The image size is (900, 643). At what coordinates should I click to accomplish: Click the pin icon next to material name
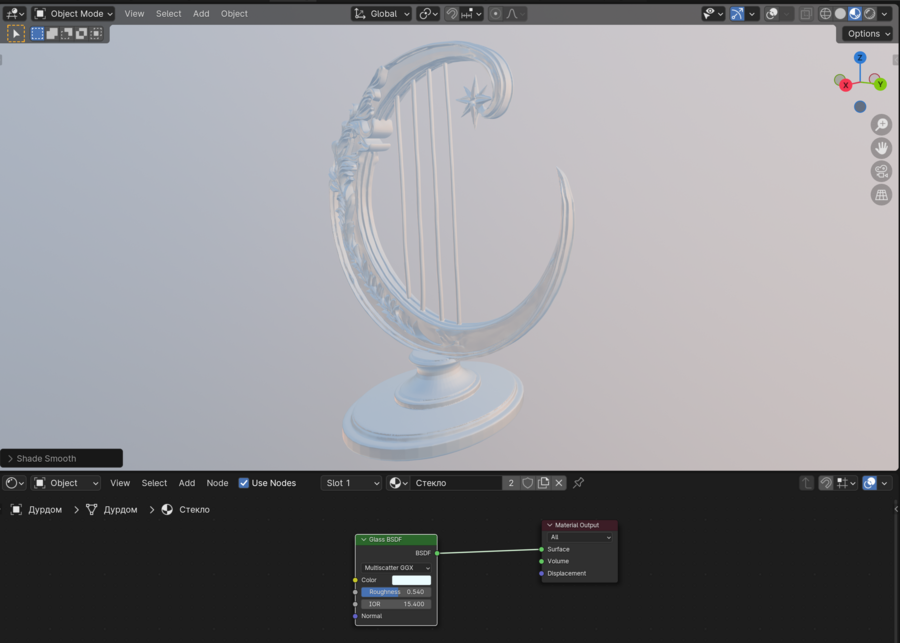coord(578,483)
